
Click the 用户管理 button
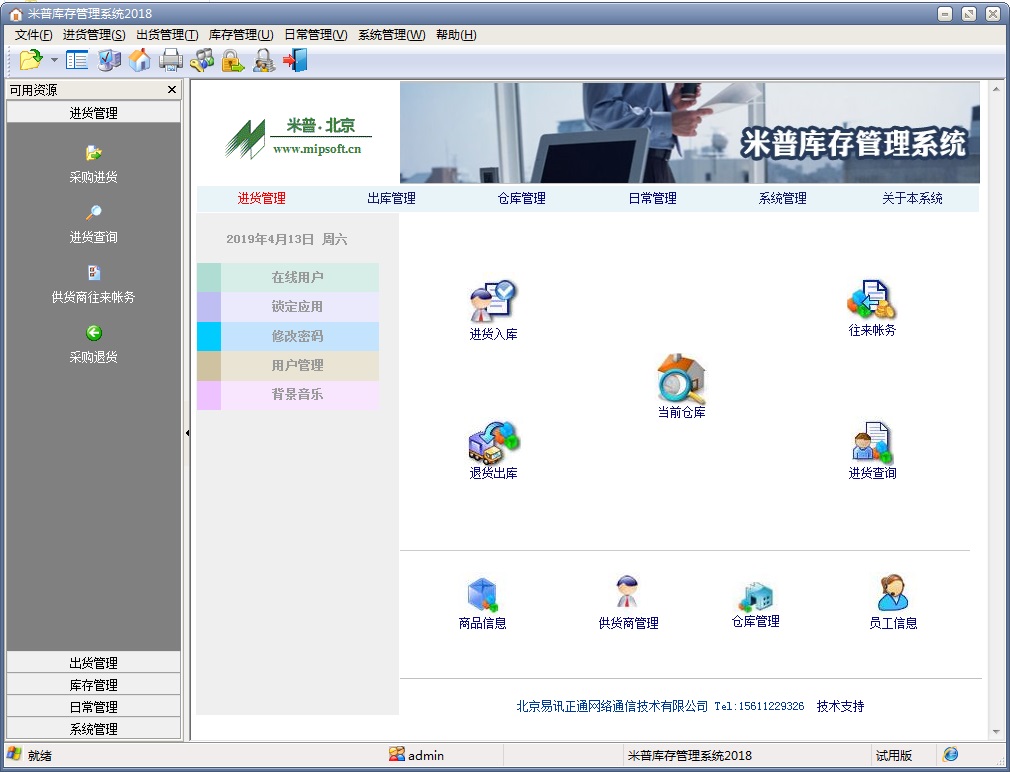pyautogui.click(x=288, y=365)
